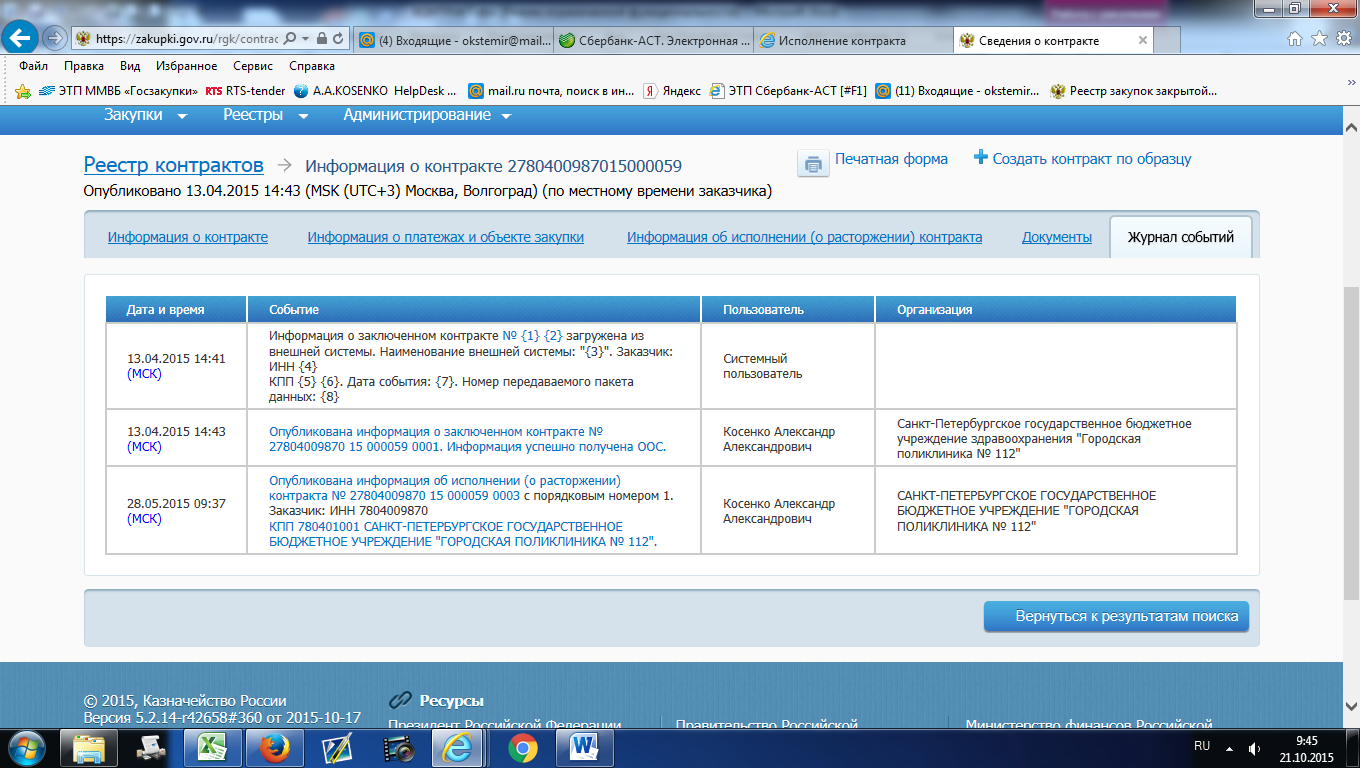Switch to Входящие okstemir@mail browser tab

[x=453, y=41]
